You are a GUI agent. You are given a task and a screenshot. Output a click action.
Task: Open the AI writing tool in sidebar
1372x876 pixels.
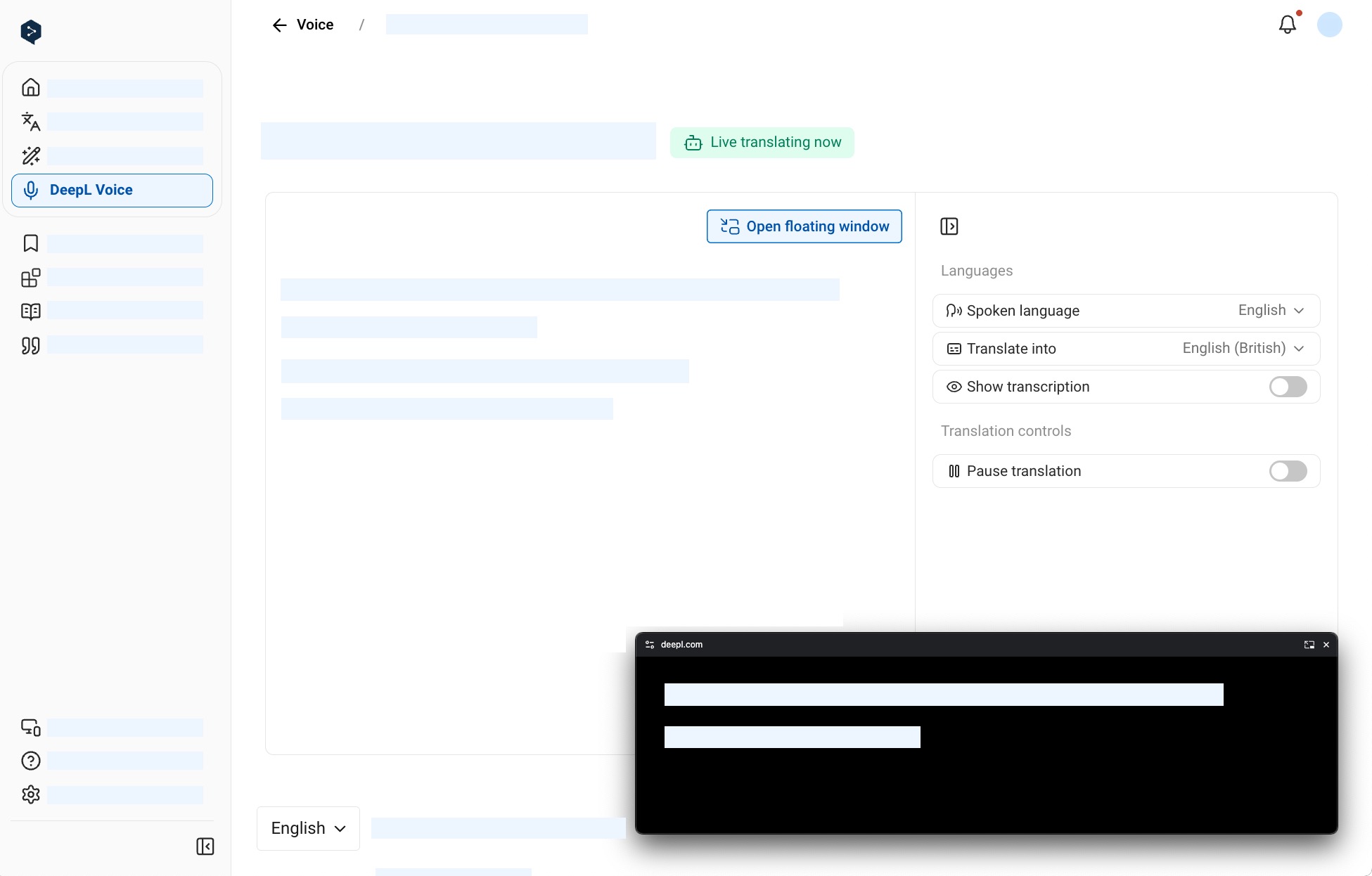[x=31, y=156]
